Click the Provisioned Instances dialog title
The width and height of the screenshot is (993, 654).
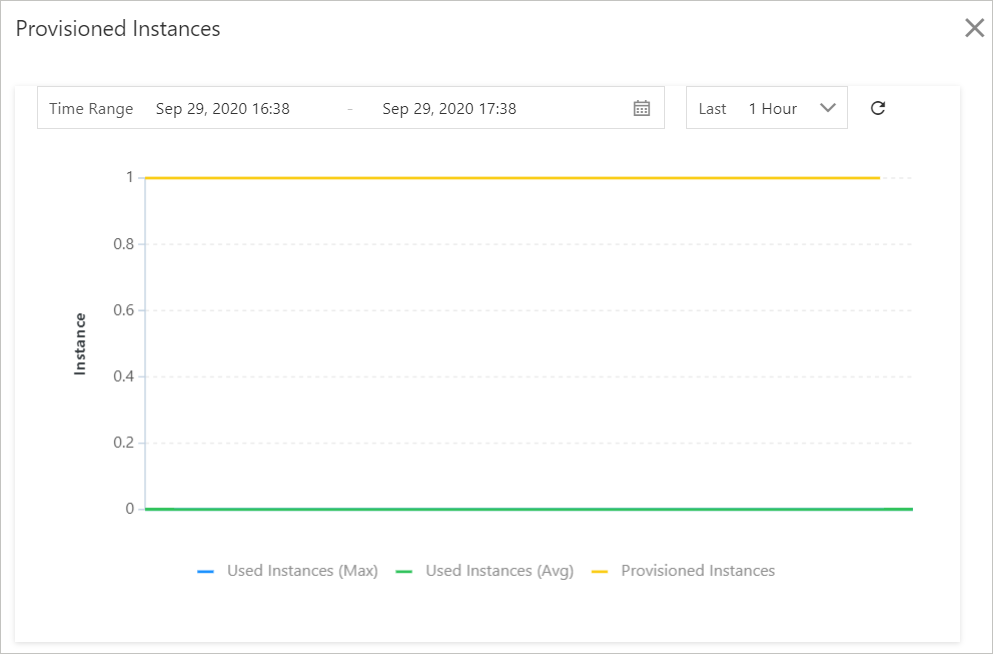tap(118, 29)
